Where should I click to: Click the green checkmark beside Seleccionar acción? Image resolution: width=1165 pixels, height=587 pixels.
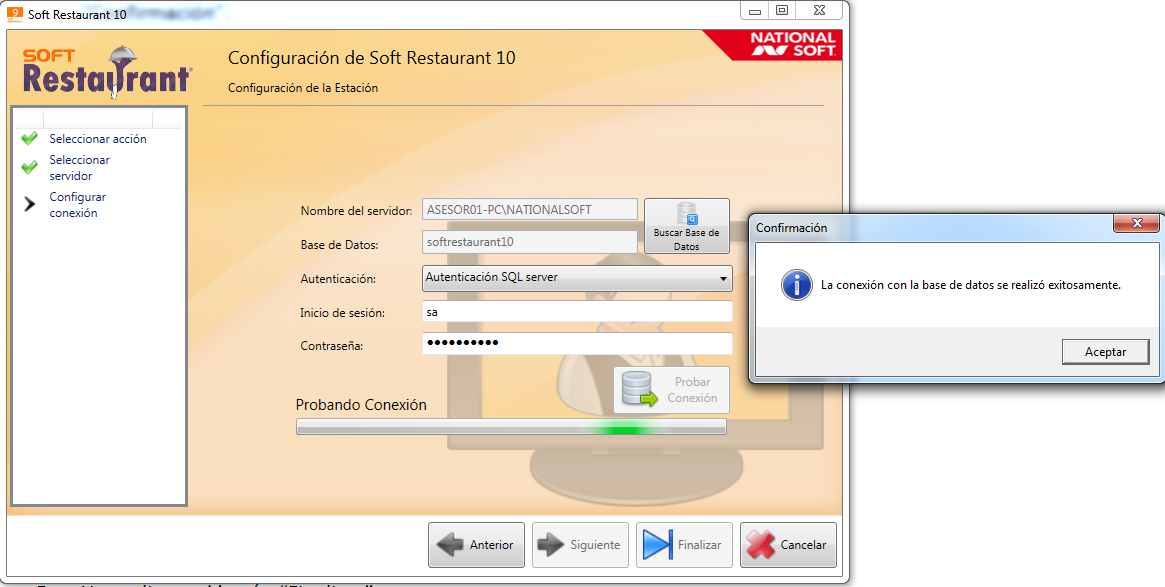click(29, 138)
